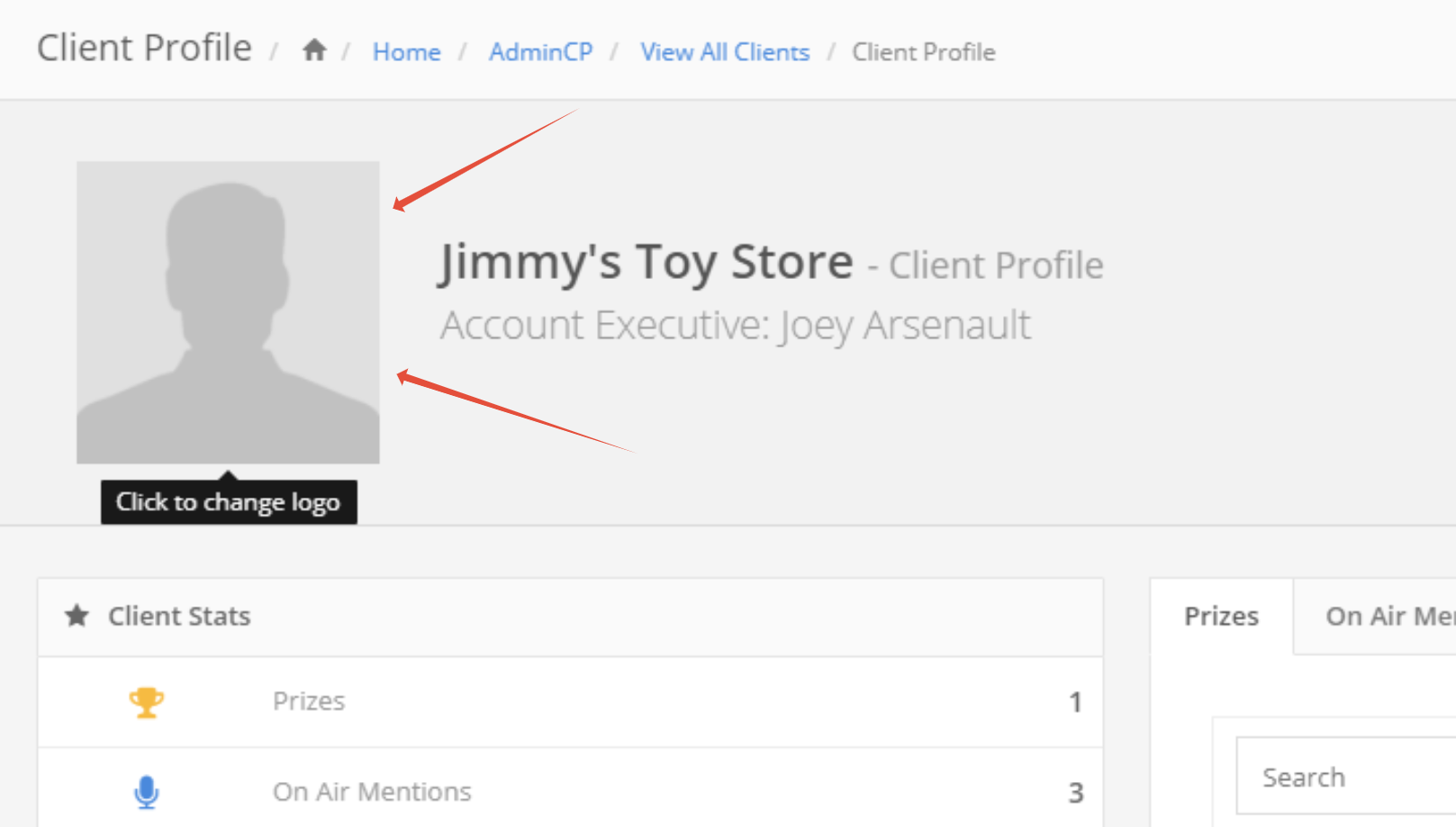Select the Prizes label in Client Stats
Screen dimensions: 1456x827
tap(309, 701)
